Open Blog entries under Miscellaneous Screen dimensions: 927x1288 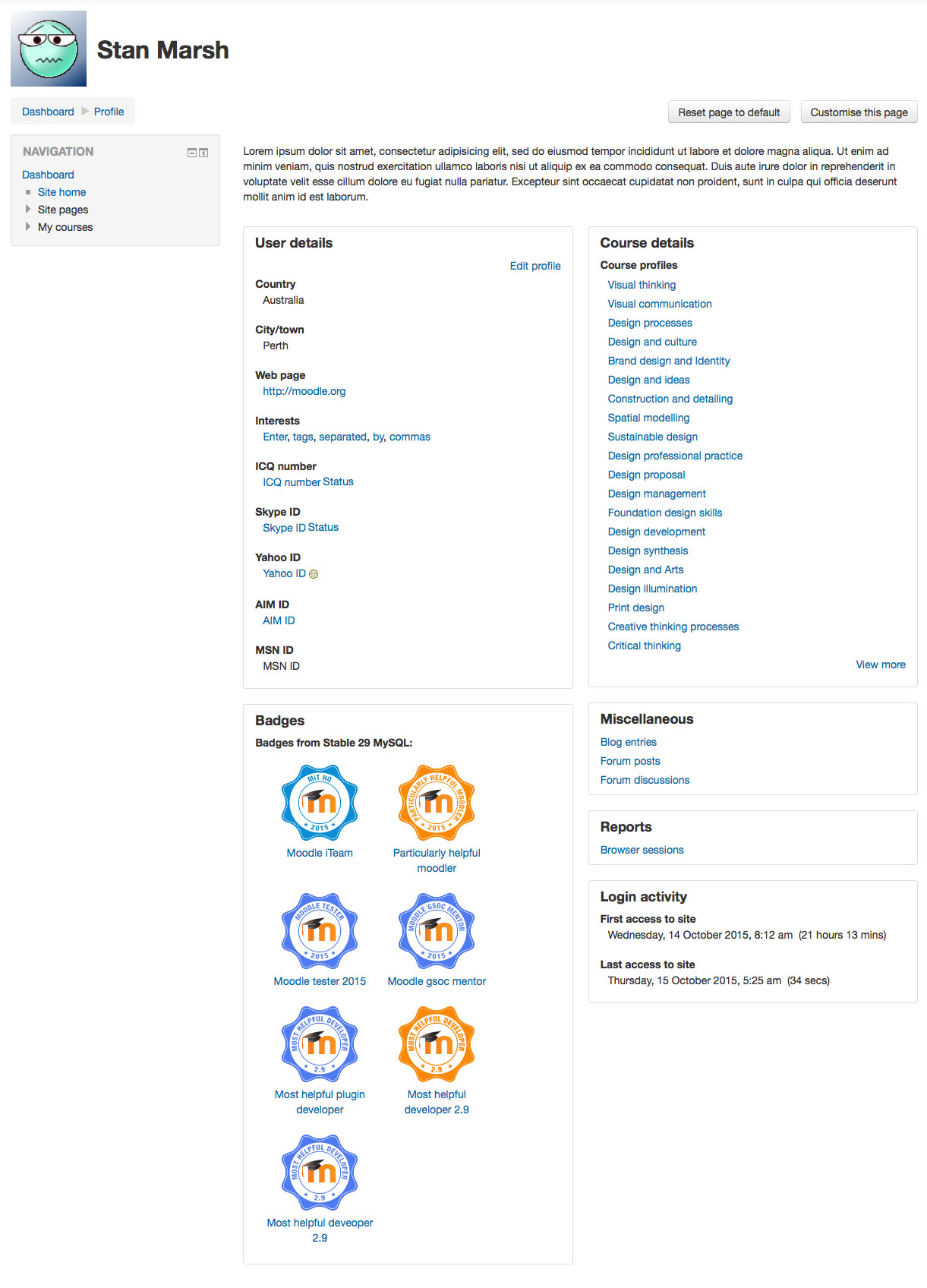click(x=629, y=742)
